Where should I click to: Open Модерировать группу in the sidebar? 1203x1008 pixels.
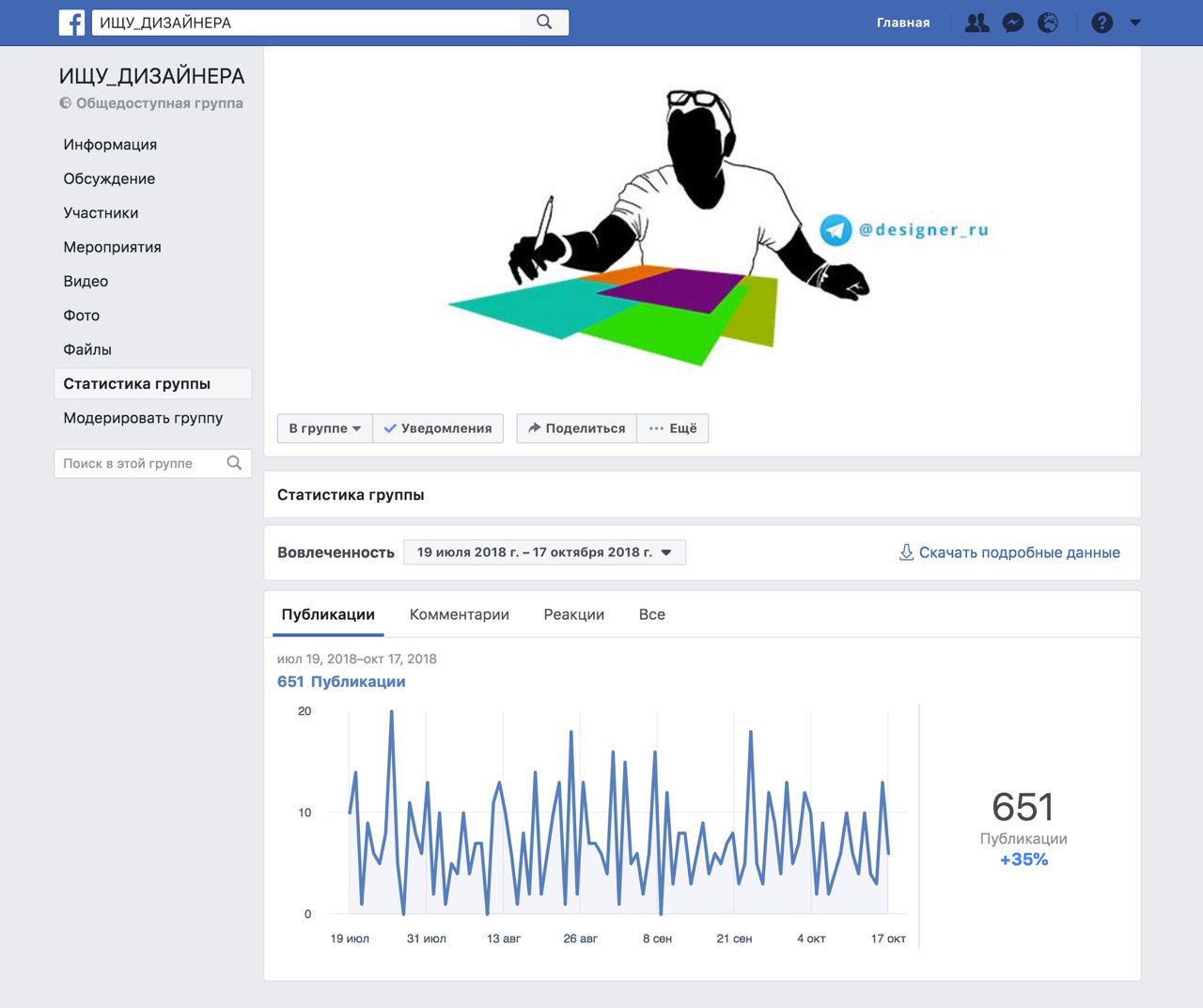[143, 418]
